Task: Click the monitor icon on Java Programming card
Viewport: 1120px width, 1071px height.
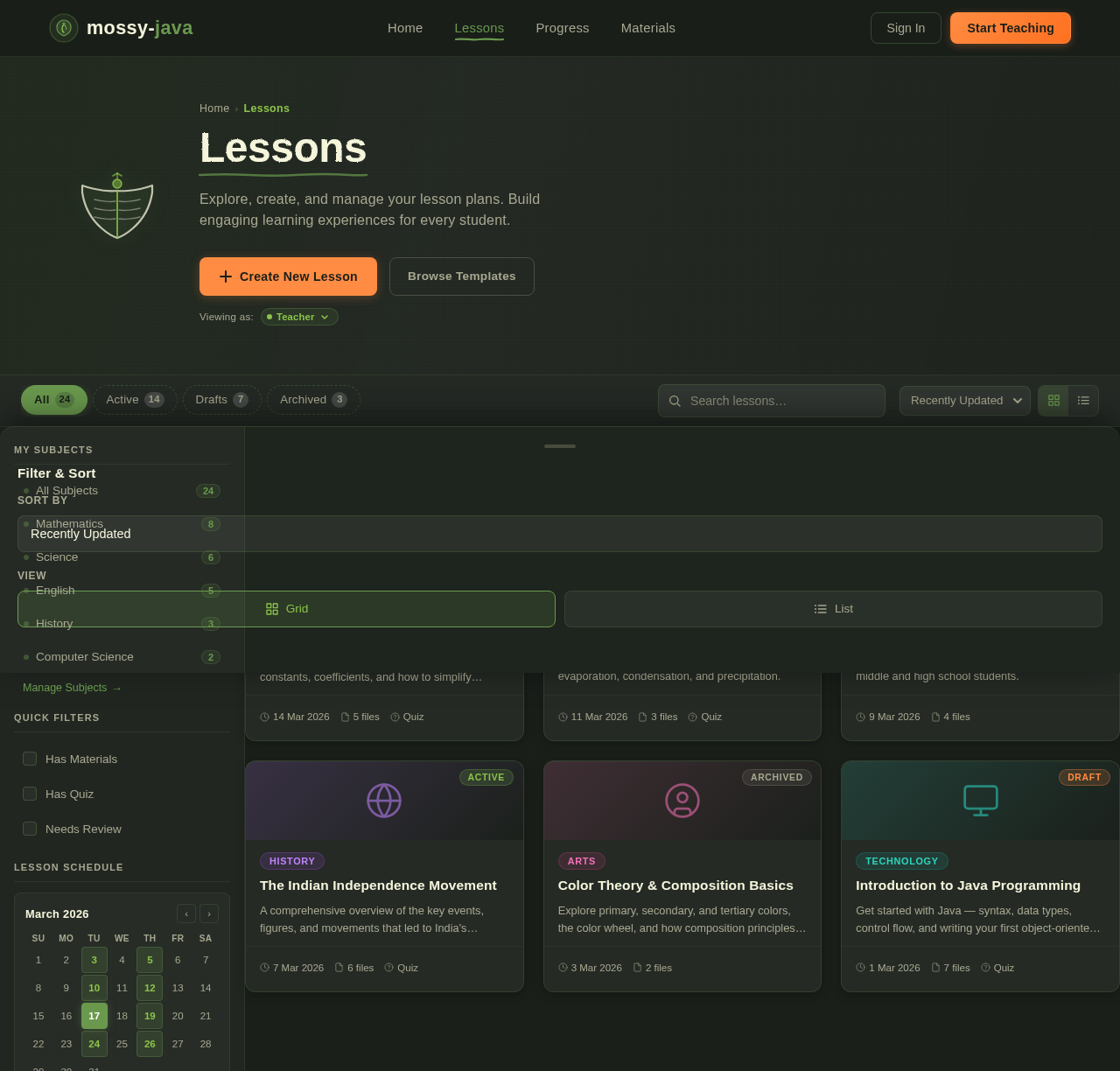Action: pos(981,800)
